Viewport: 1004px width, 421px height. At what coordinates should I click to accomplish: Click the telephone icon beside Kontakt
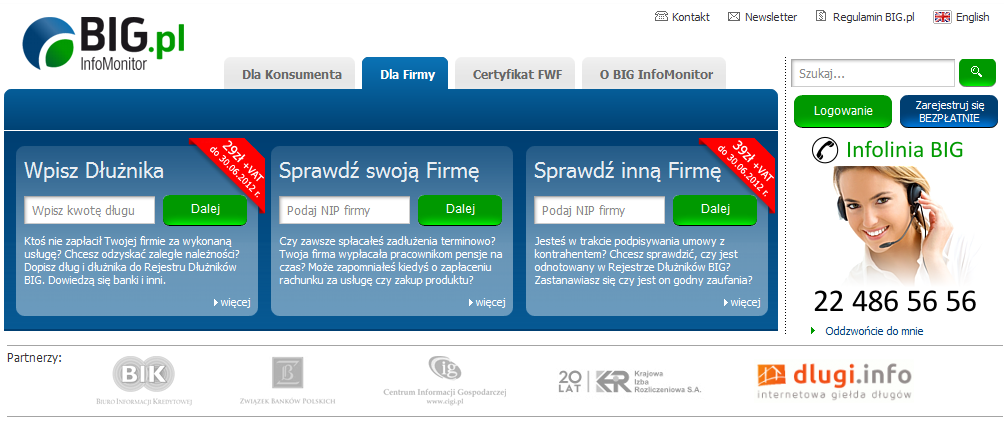(x=661, y=17)
